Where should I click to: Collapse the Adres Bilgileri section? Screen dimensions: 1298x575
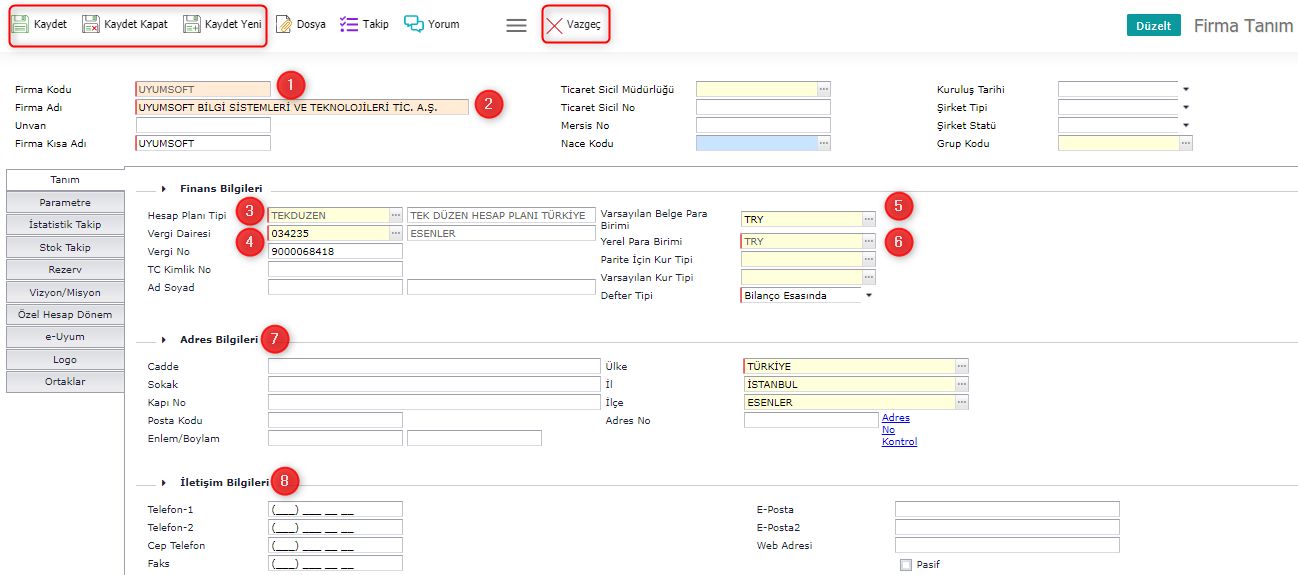point(164,340)
